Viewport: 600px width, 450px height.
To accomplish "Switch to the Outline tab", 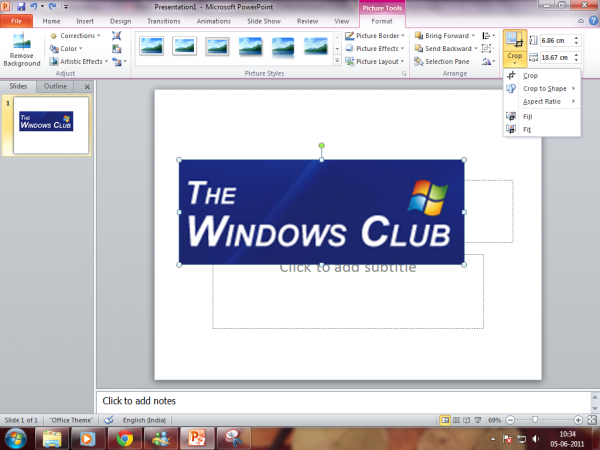I will pyautogui.click(x=55, y=86).
